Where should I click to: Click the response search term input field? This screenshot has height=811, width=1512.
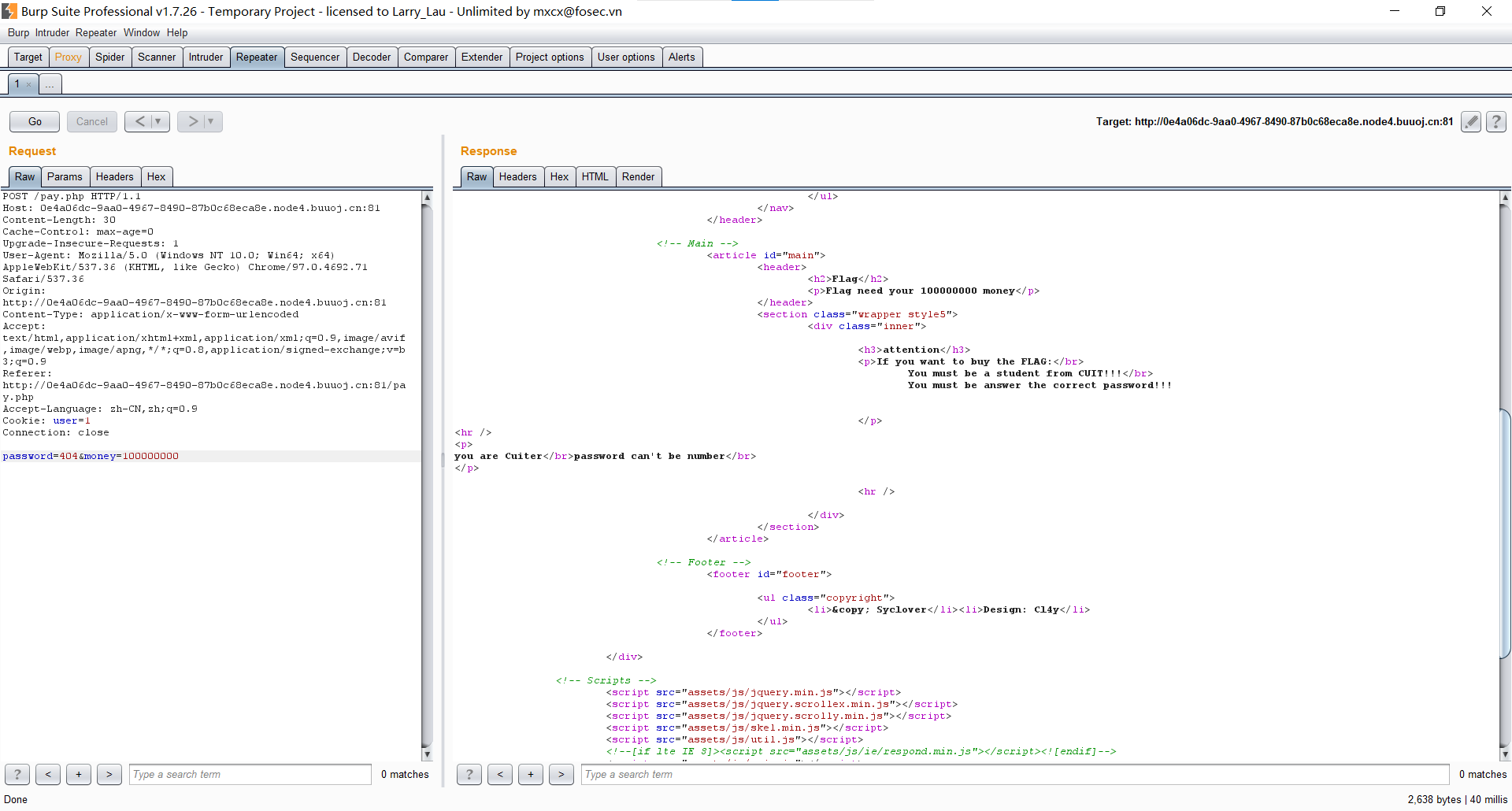tap(1014, 775)
